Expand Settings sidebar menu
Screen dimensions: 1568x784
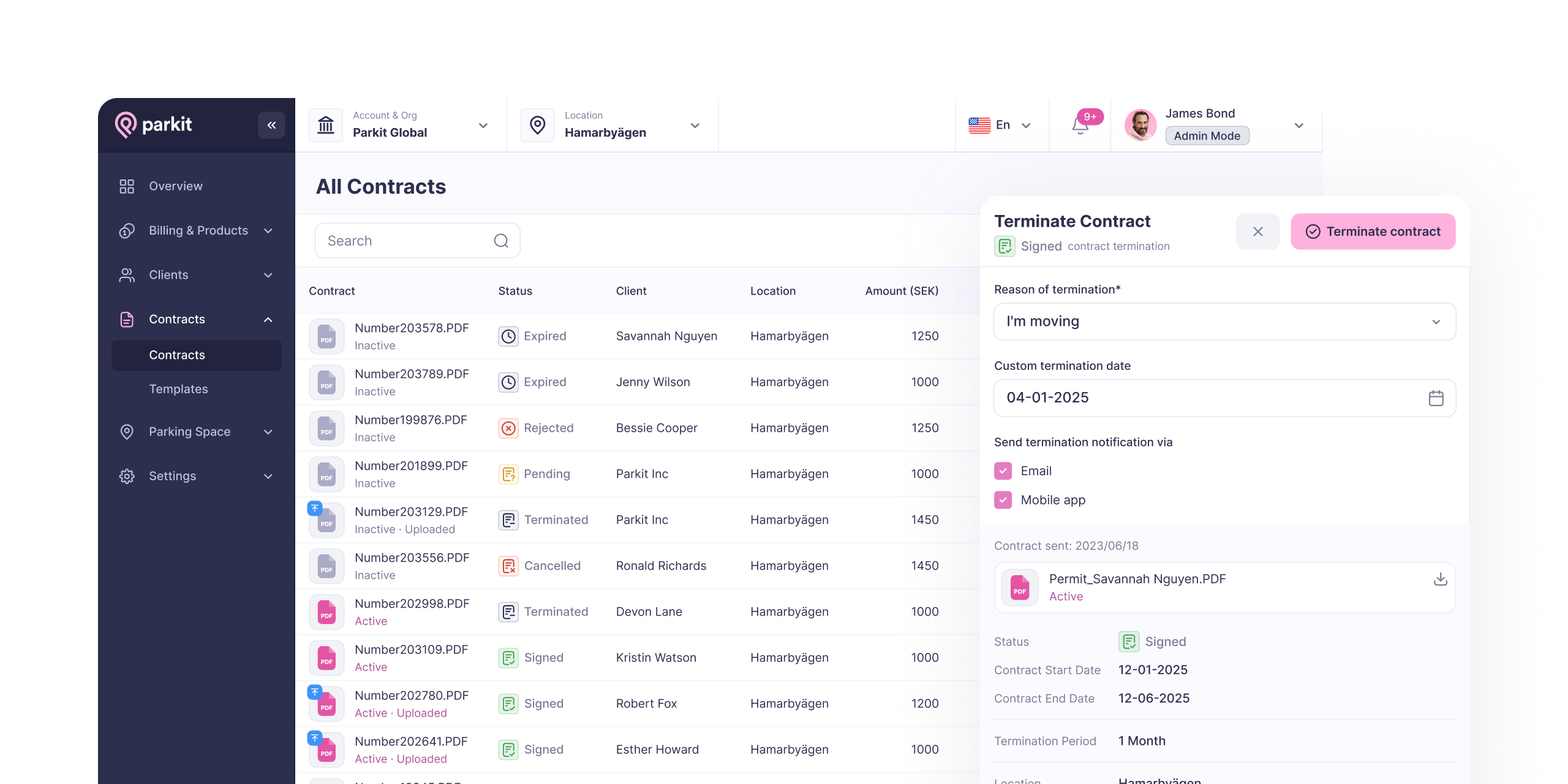[x=268, y=477]
